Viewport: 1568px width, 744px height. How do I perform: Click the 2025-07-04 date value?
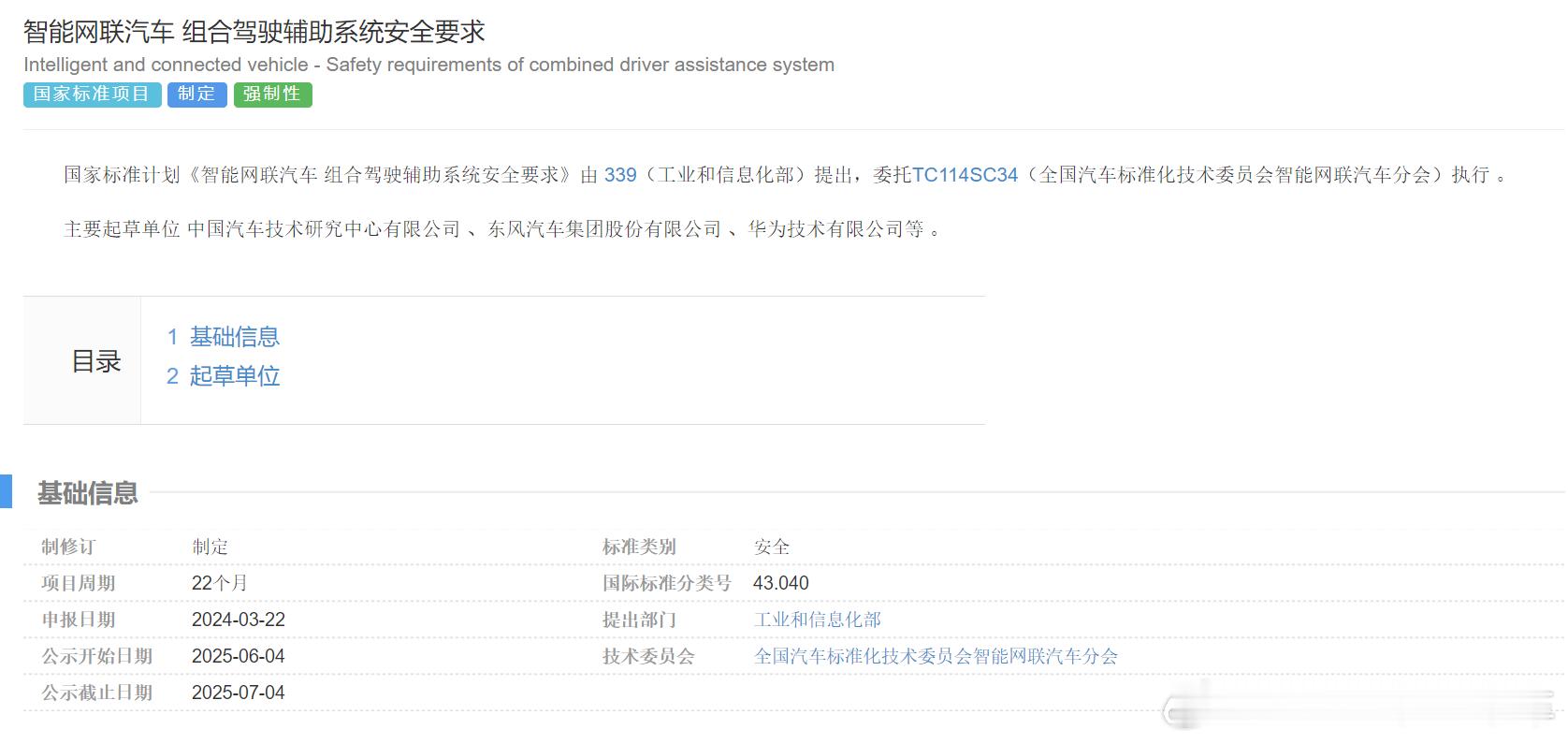point(239,693)
